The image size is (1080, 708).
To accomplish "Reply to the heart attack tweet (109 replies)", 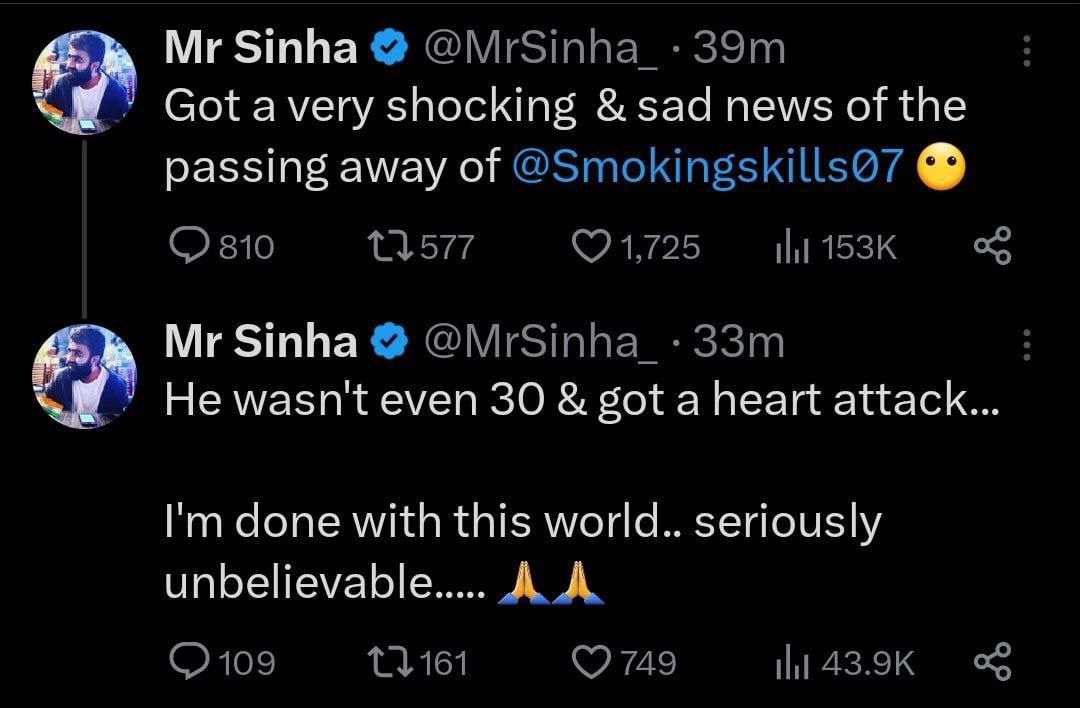I will pyautogui.click(x=188, y=662).
